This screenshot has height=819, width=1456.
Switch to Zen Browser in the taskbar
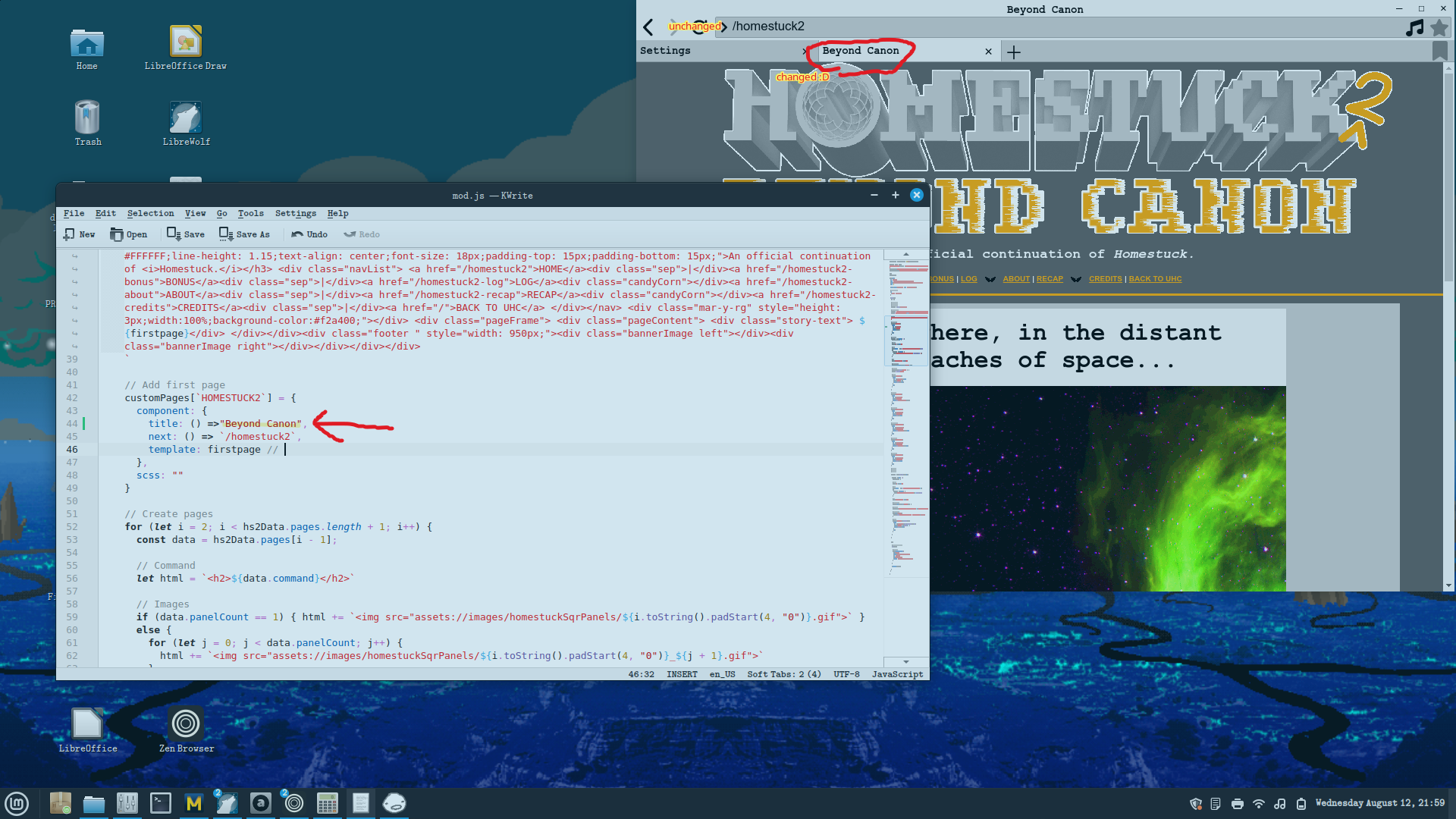click(294, 803)
